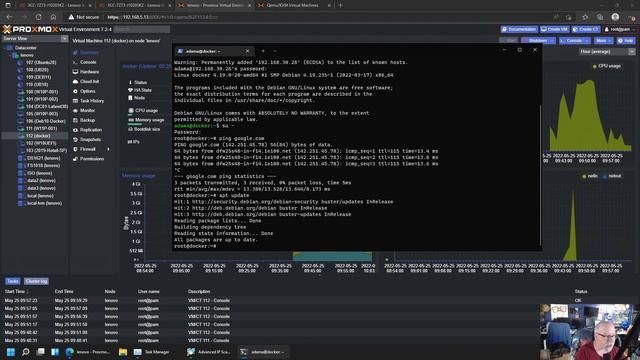640x360 pixels.
Task: Click the Console button in toolbar
Action: coord(571,41)
